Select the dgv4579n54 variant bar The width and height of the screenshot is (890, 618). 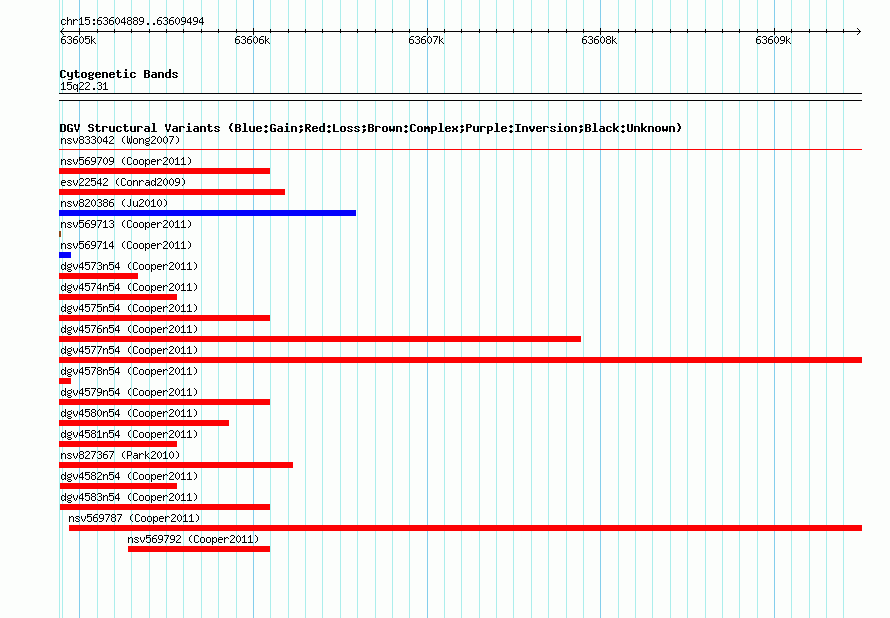[x=165, y=402]
